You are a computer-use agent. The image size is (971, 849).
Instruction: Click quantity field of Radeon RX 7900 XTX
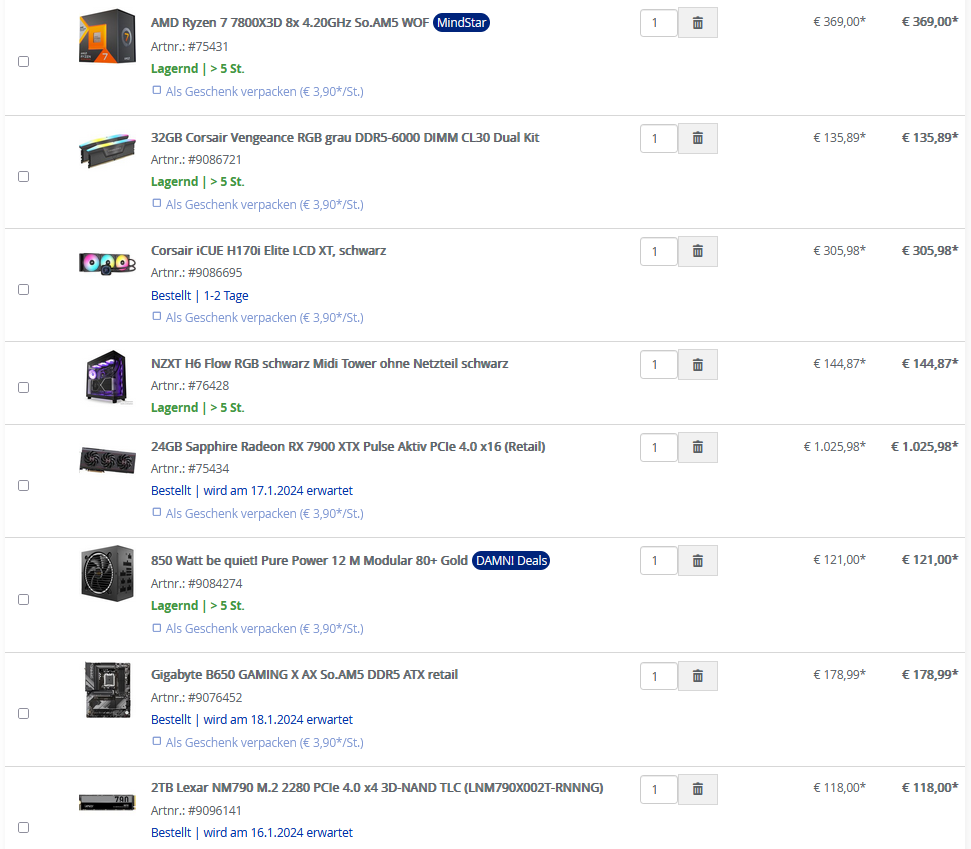(659, 447)
